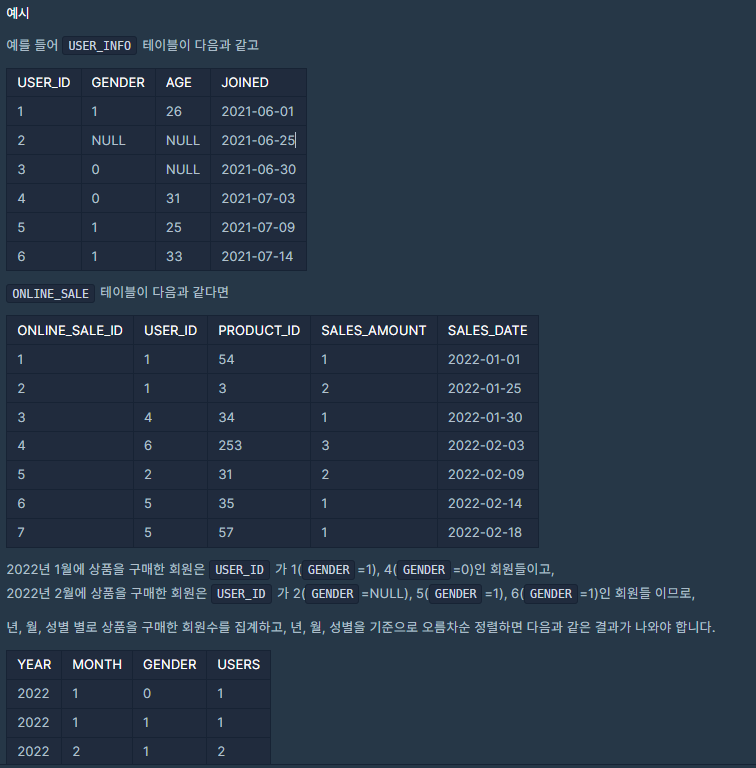Click the product ID value 54
Screen dimensions: 756x768
[226, 359]
